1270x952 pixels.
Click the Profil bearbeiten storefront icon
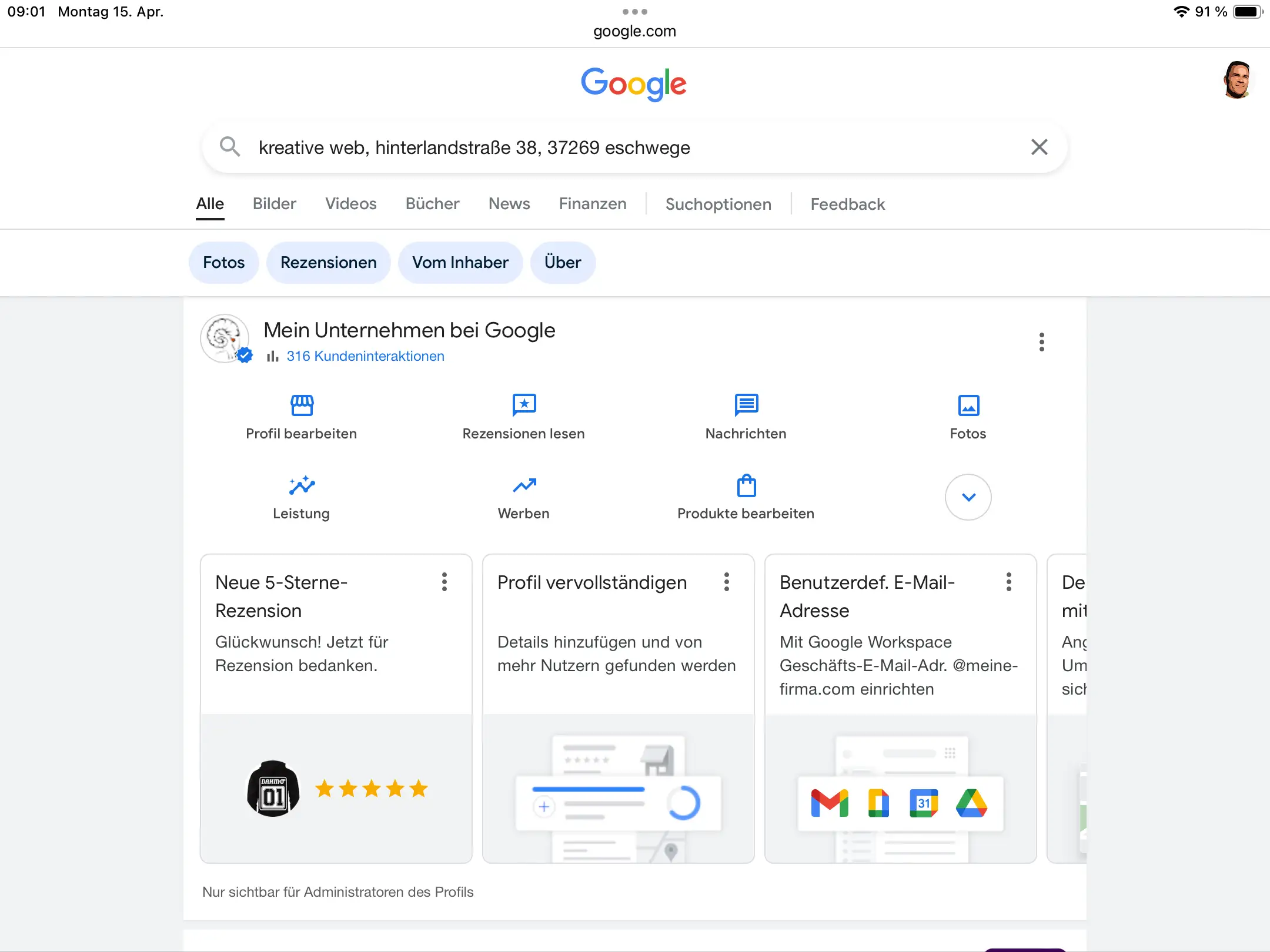[x=302, y=405]
